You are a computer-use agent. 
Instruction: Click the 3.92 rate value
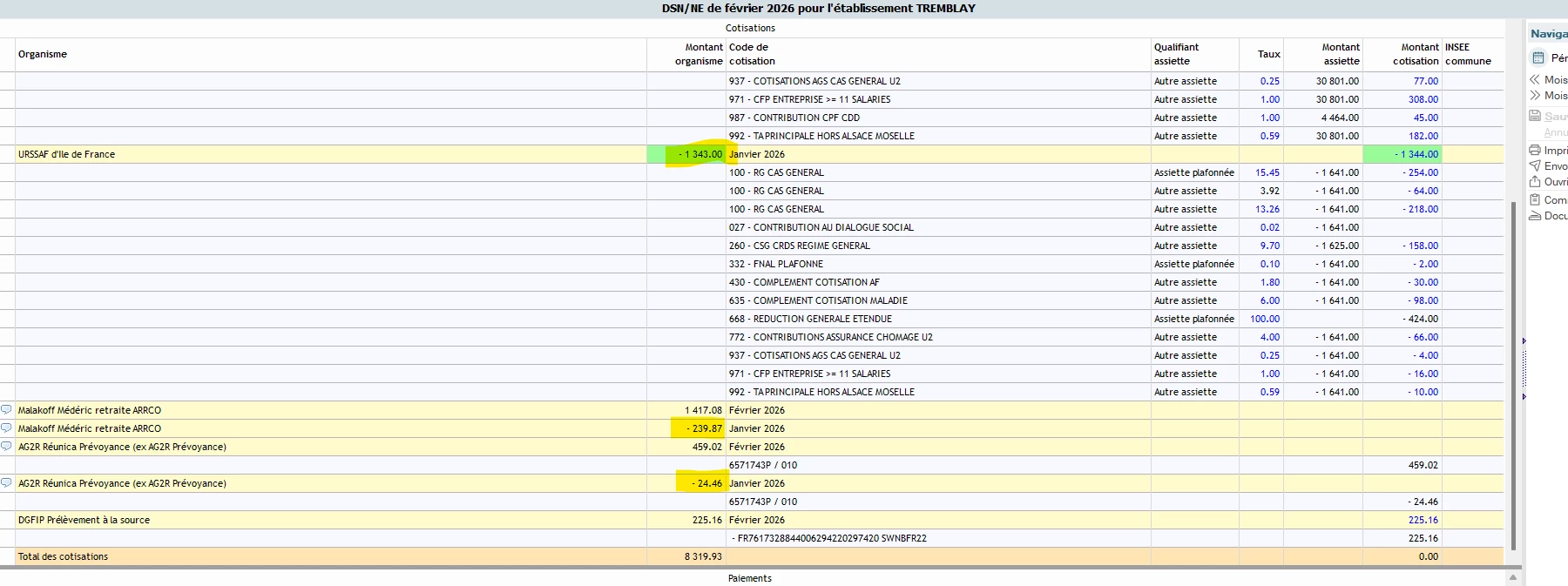1270,191
